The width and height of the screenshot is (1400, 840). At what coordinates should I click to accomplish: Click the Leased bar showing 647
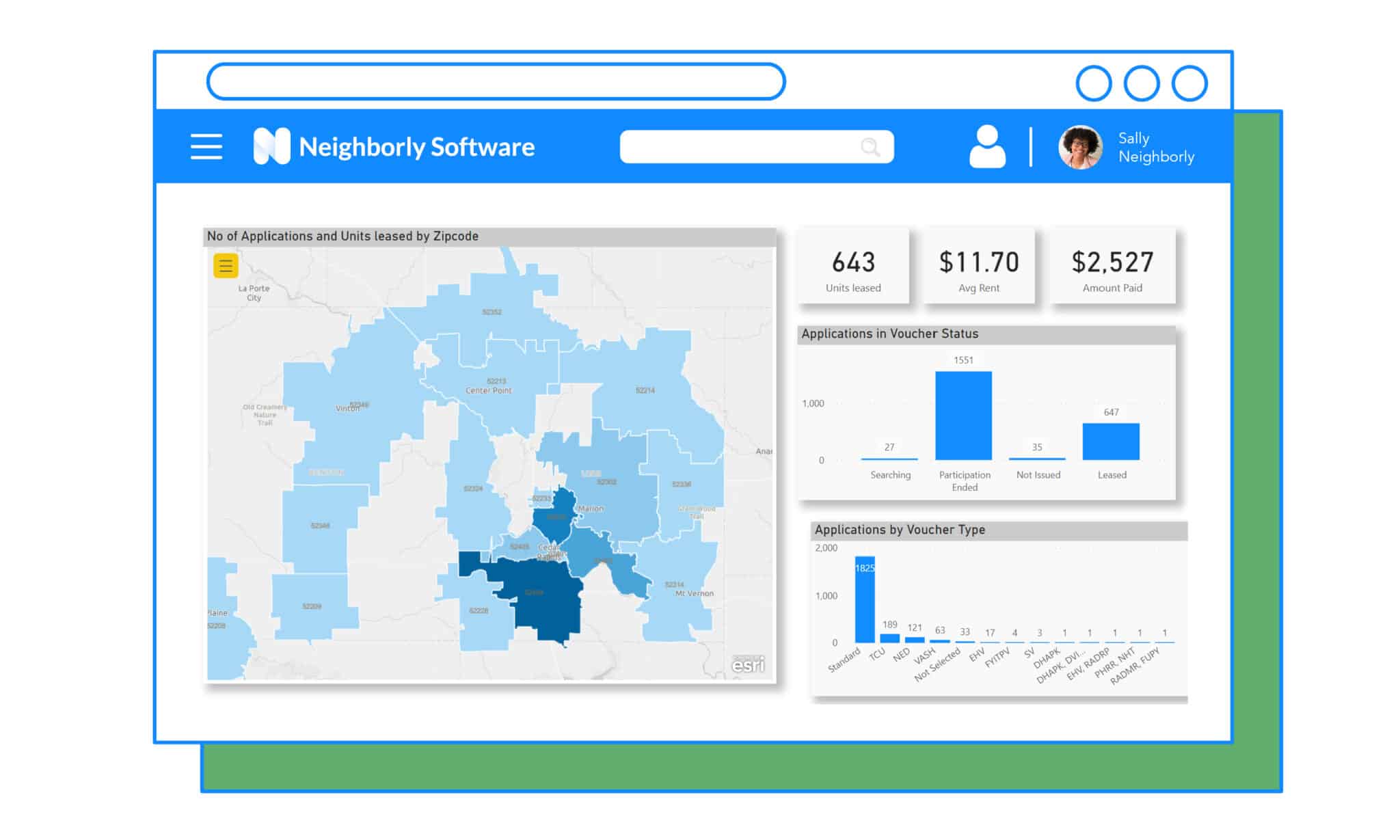coord(1111,441)
